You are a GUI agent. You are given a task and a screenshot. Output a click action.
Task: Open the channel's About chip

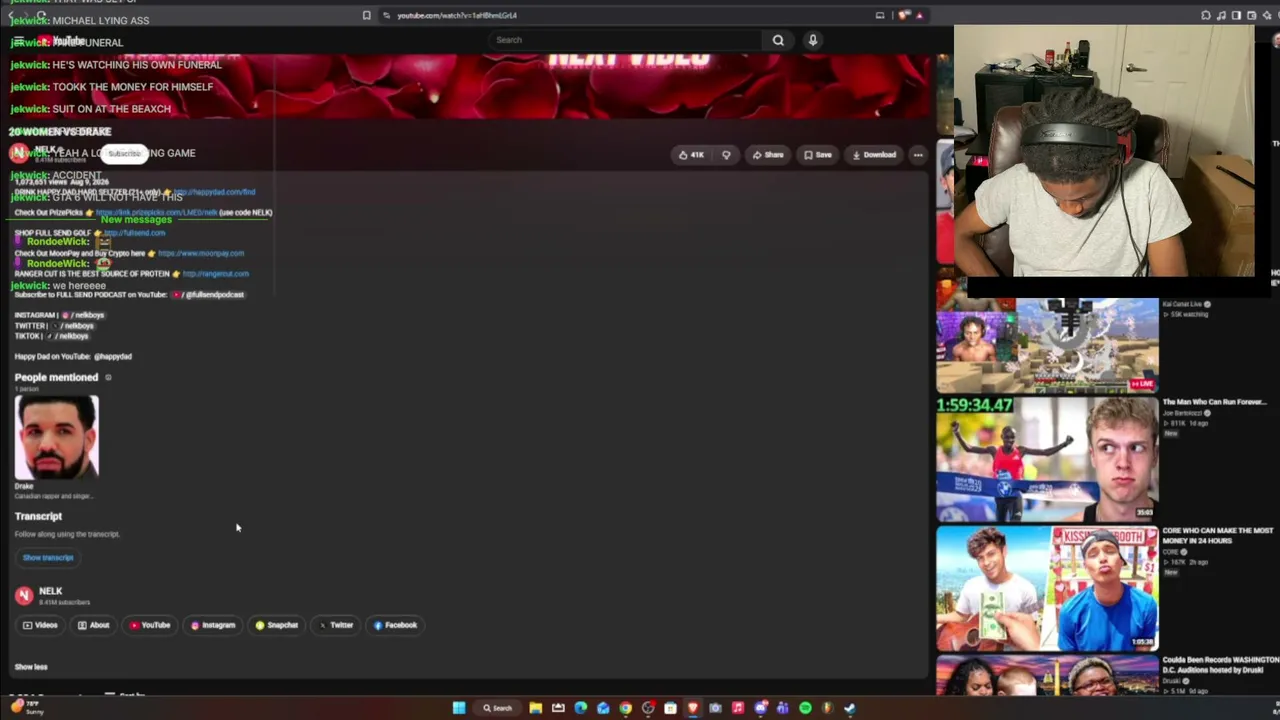pos(94,625)
